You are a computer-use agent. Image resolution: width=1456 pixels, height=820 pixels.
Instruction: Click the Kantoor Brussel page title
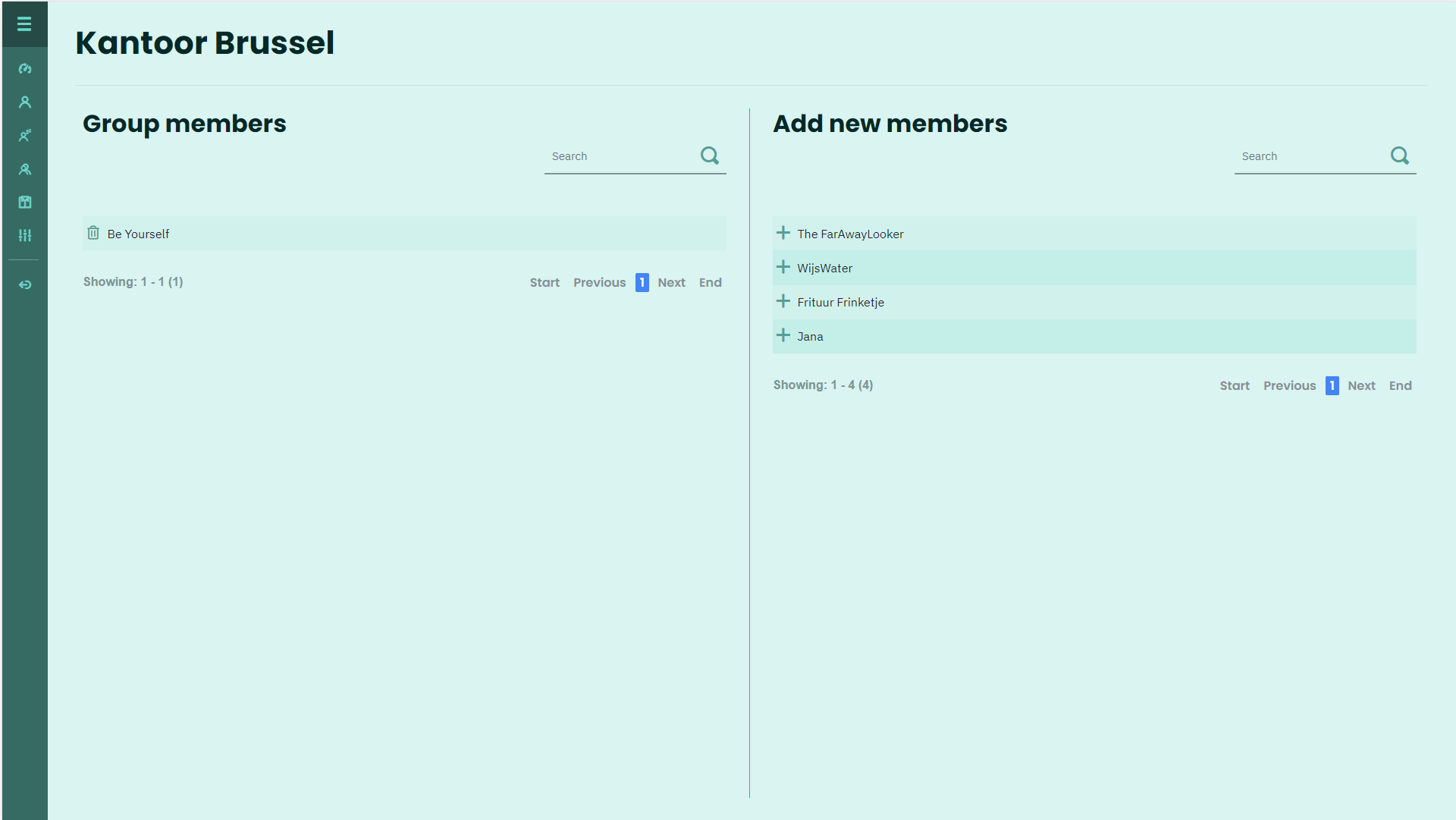205,42
